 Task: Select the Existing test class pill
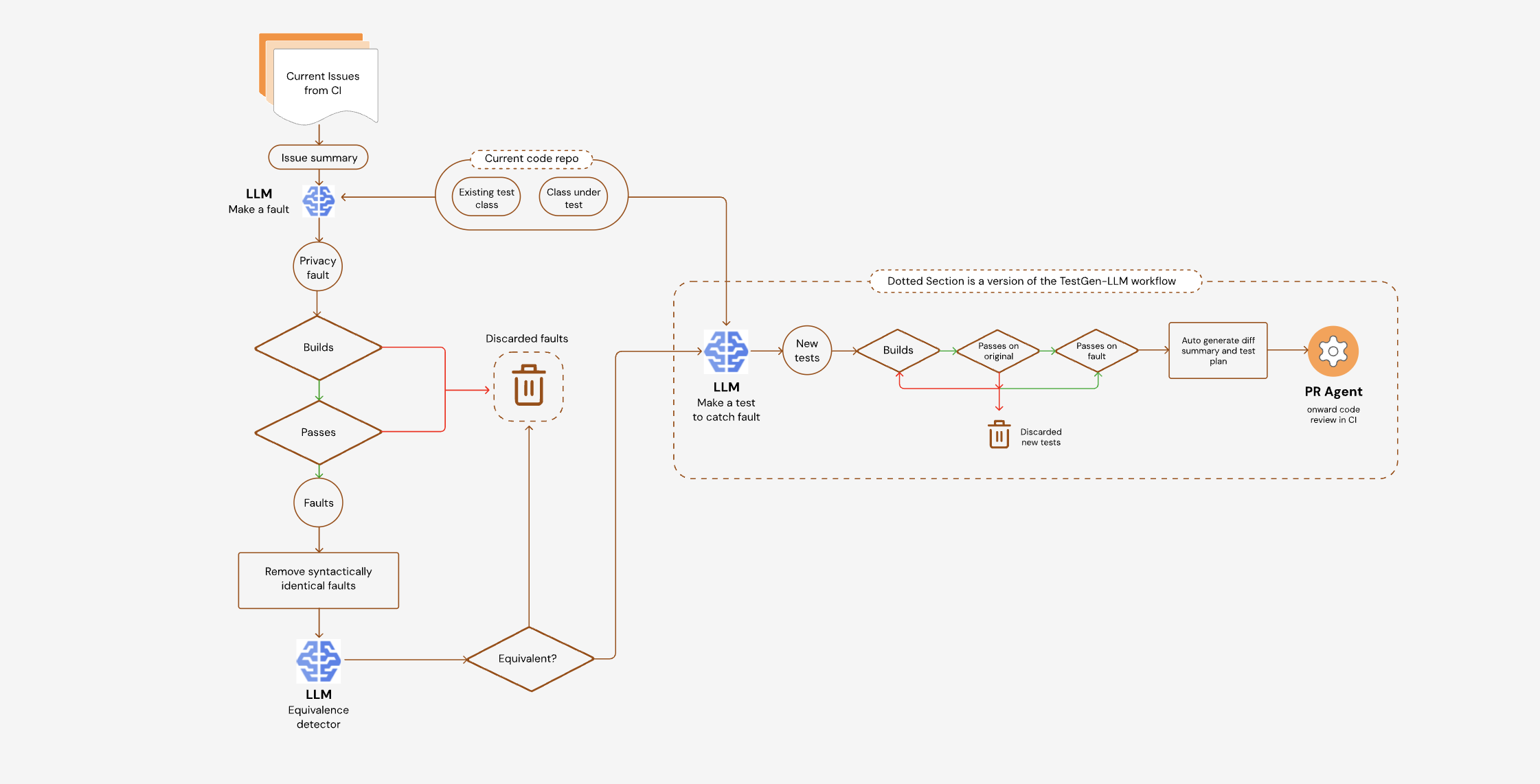486,198
